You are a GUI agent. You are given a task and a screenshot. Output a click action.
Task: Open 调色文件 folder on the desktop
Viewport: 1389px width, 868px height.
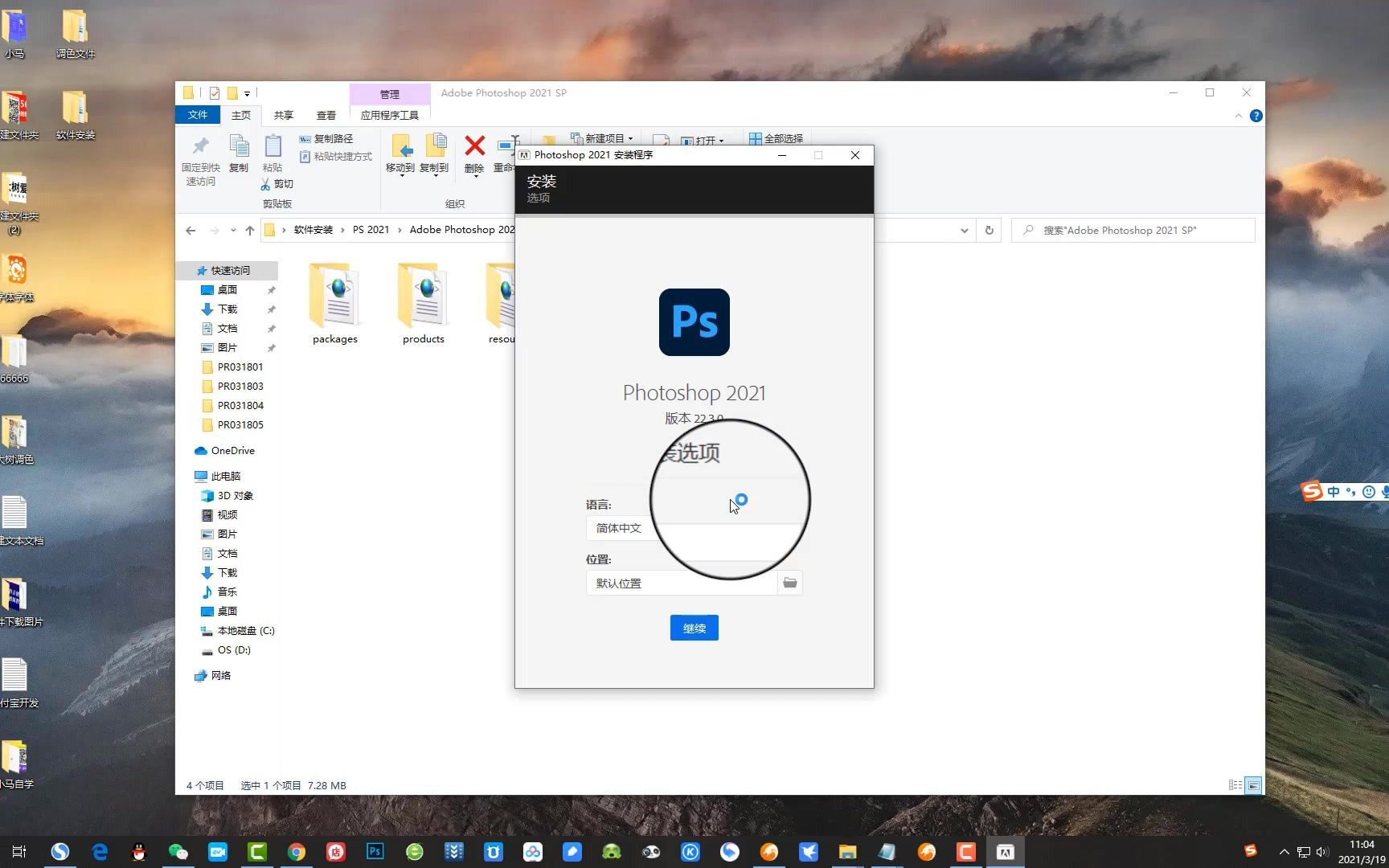point(75,34)
